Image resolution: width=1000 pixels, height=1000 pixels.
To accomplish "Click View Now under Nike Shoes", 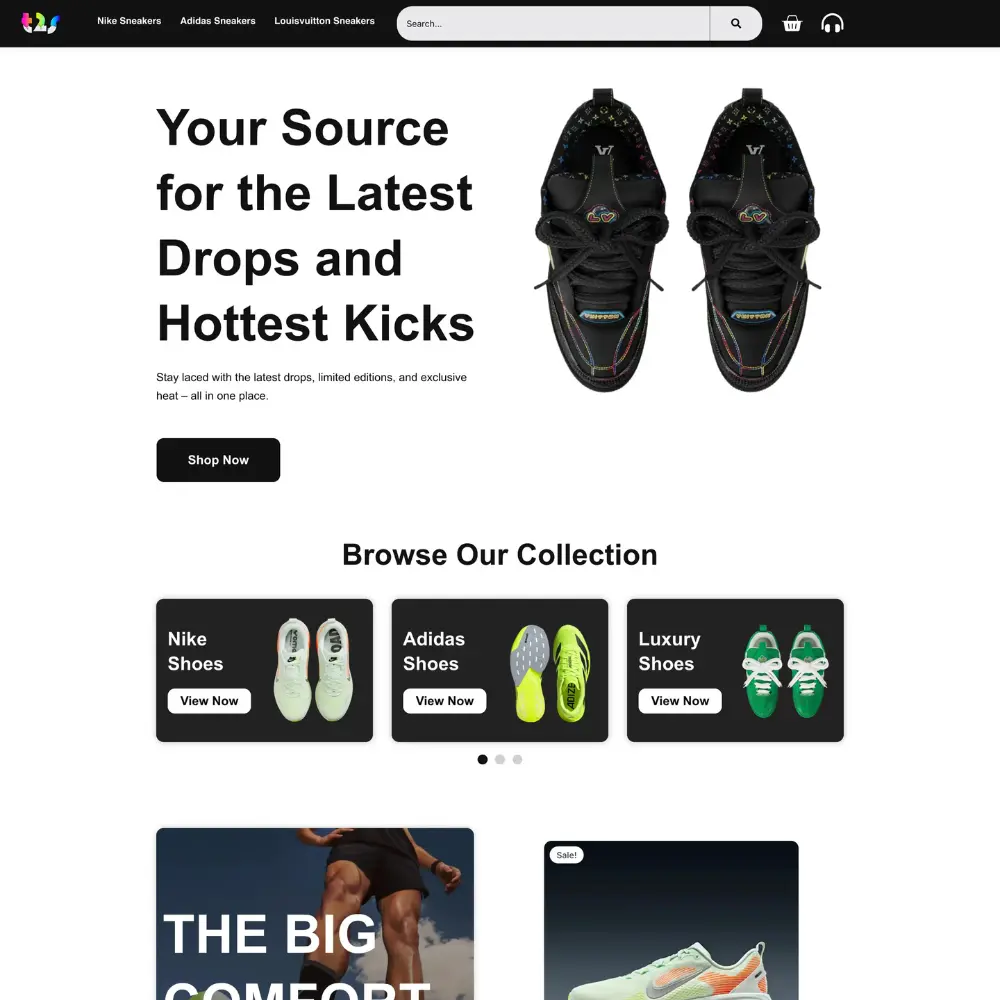I will tap(209, 701).
